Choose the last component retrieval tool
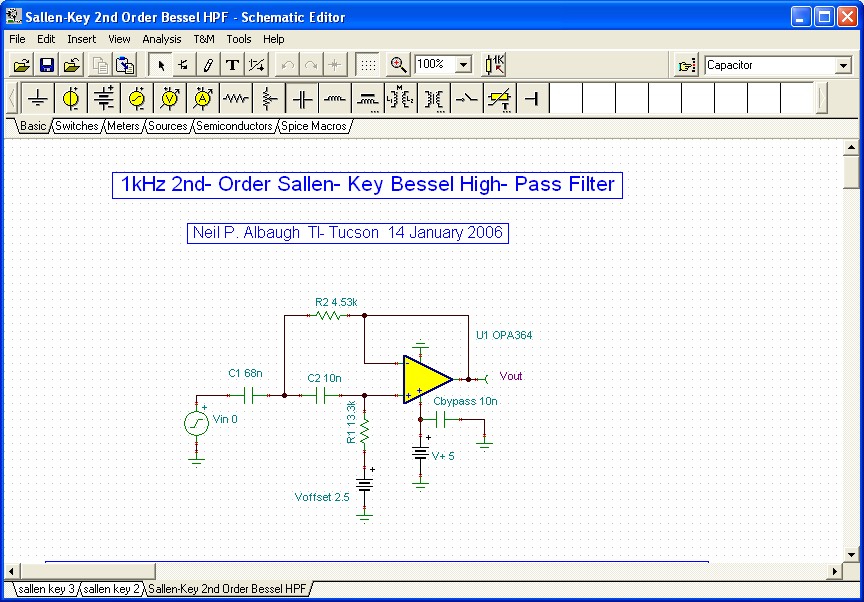Image resolution: width=864 pixels, height=602 pixels. click(183, 65)
